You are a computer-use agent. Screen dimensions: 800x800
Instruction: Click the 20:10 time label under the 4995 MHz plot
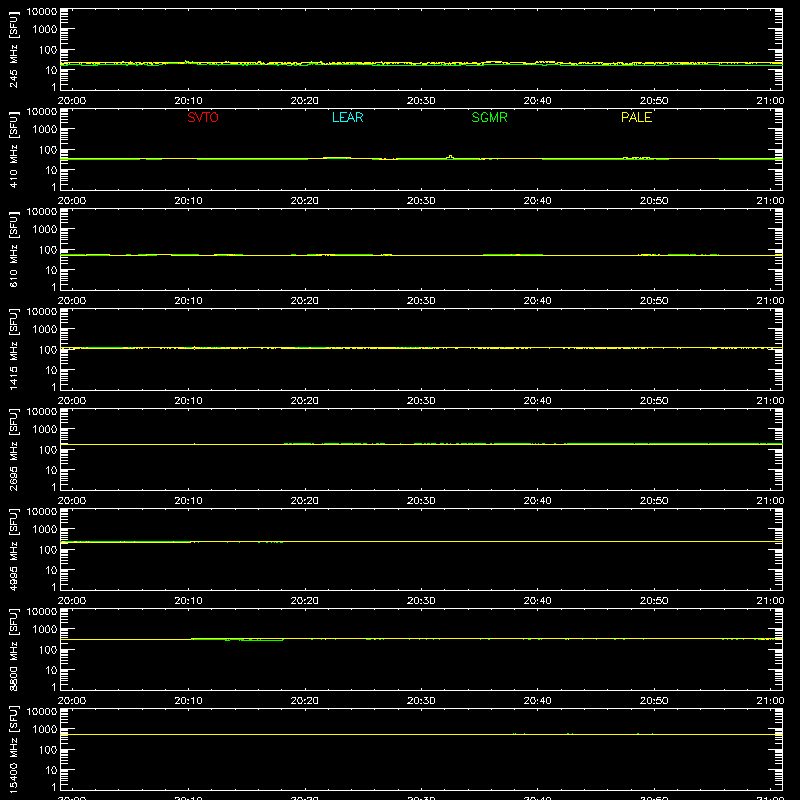point(188,601)
